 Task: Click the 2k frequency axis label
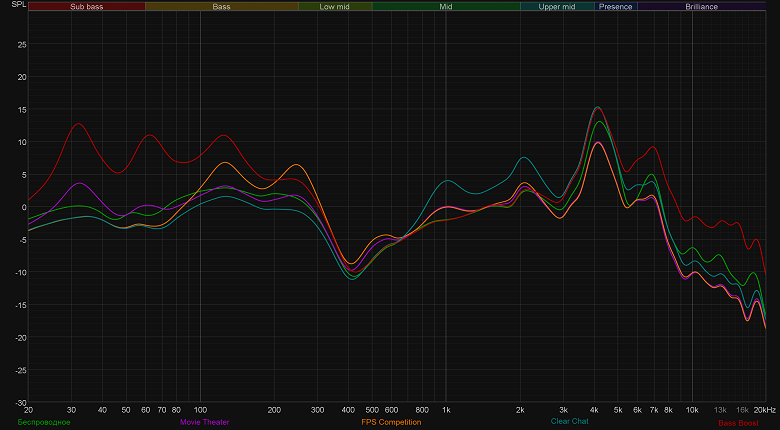click(x=520, y=410)
